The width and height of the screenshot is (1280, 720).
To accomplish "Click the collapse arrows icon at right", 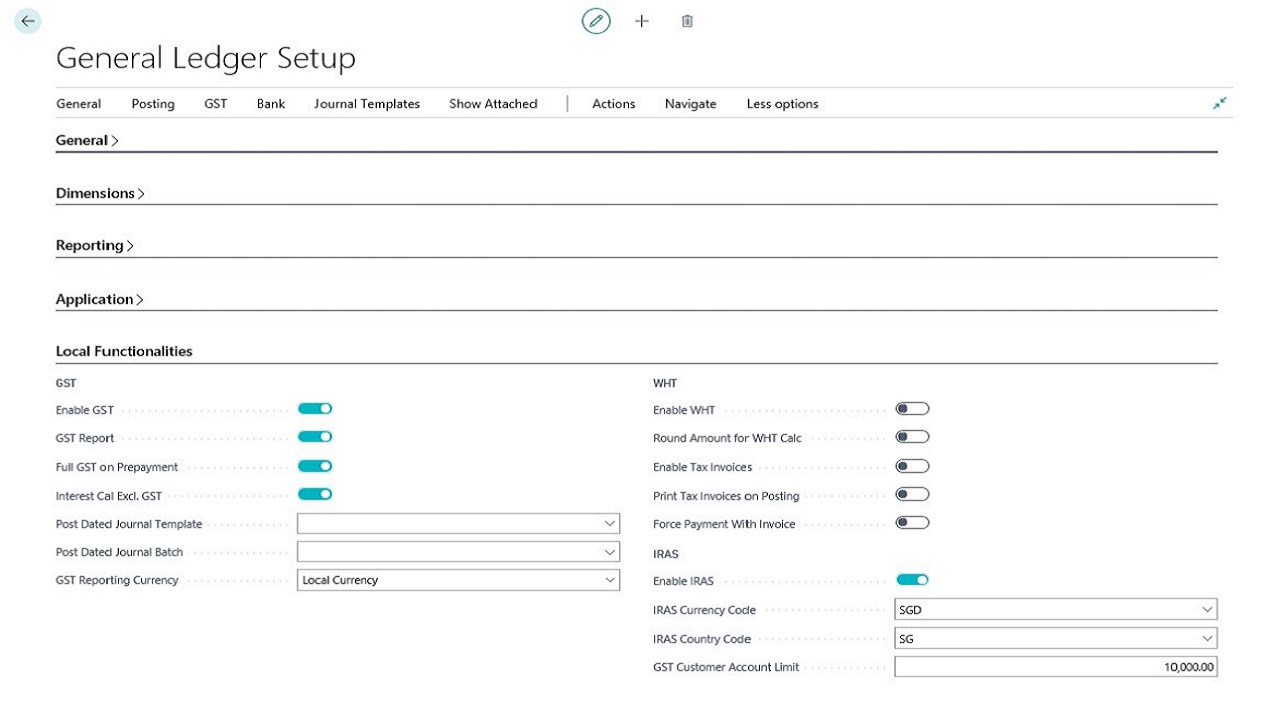I will (1219, 103).
